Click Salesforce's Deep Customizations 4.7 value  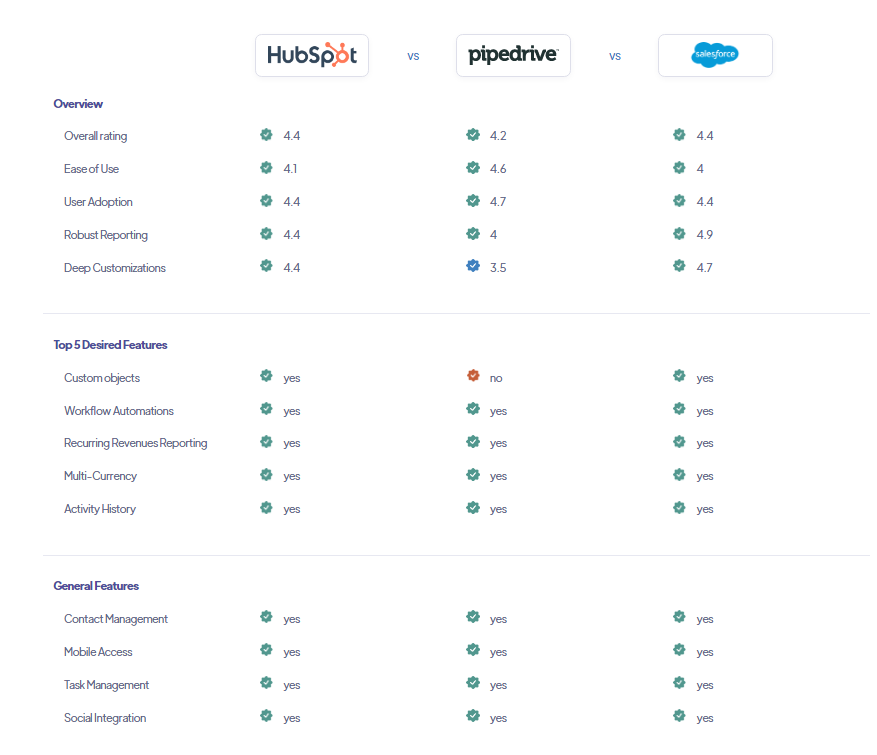pyautogui.click(x=704, y=268)
